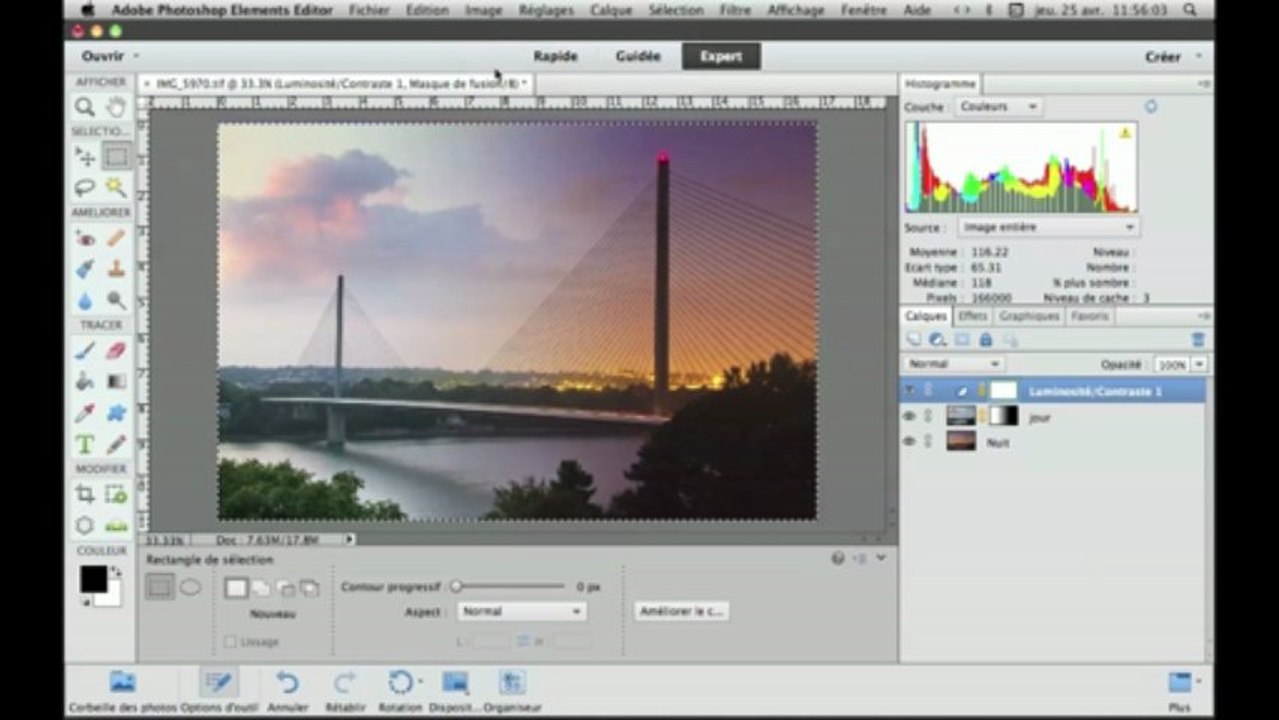Select the Blur water drop tool
The height and width of the screenshot is (720, 1279).
click(85, 299)
